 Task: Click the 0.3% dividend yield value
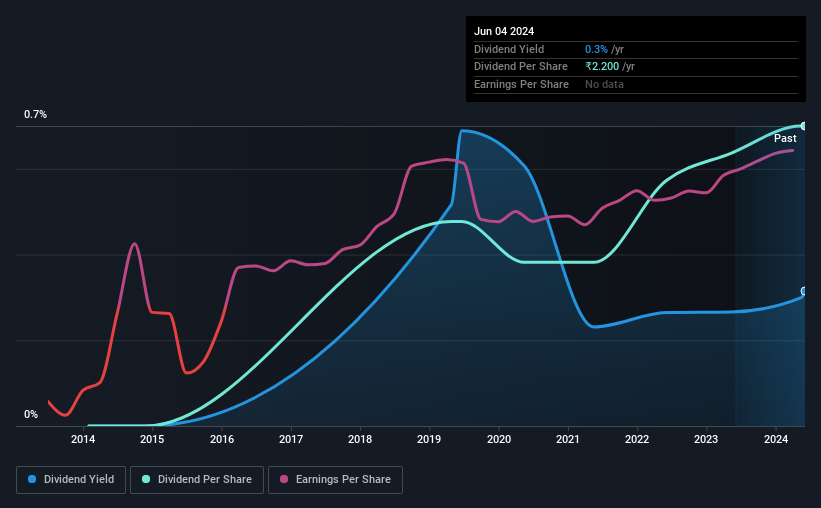pyautogui.click(x=596, y=49)
